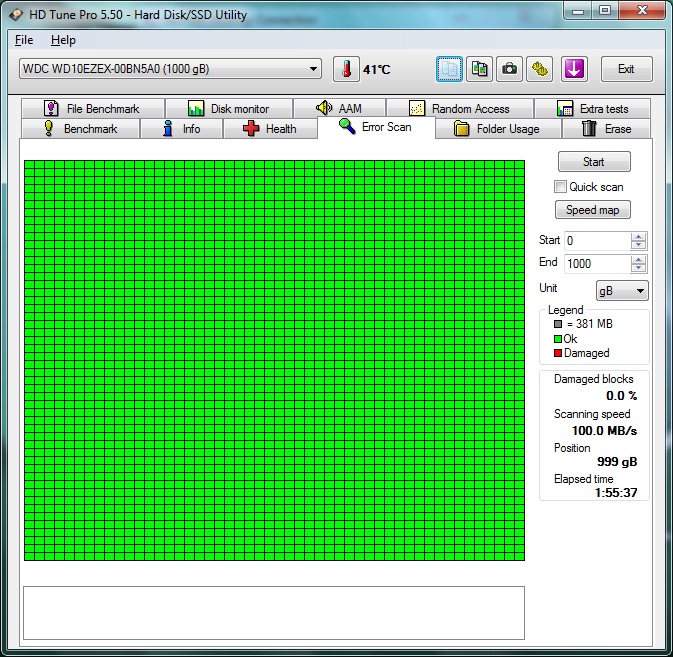This screenshot has width=673, height=657.
Task: Click the 41°C temperature reading
Action: click(x=376, y=70)
